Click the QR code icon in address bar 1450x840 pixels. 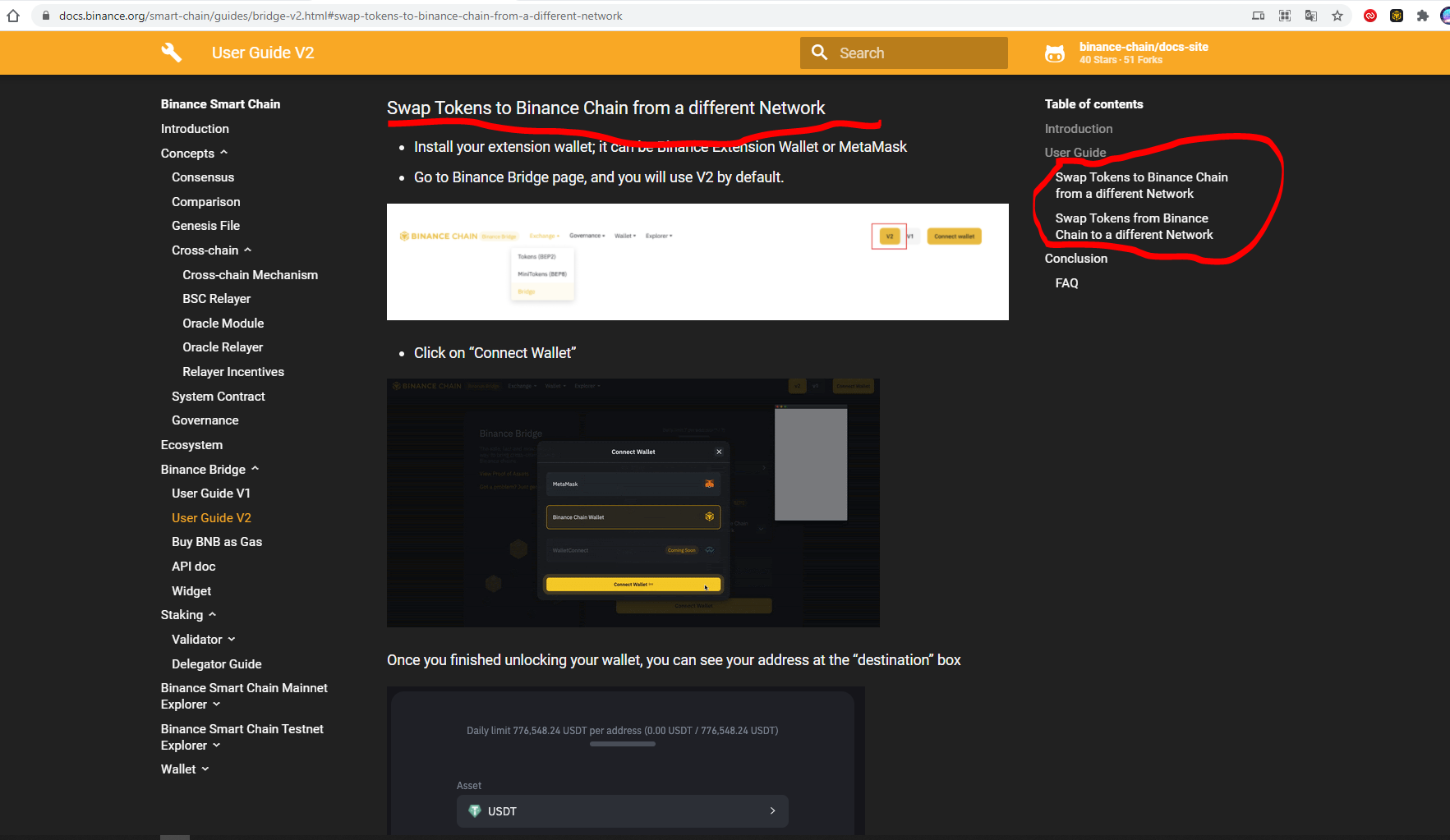(x=1285, y=16)
